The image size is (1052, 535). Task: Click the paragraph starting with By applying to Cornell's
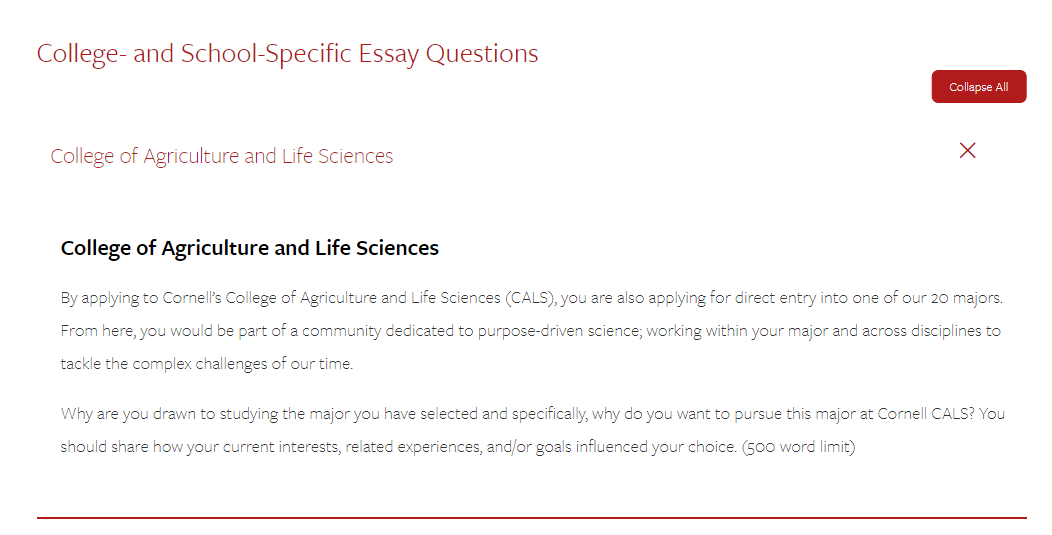[x=531, y=330]
